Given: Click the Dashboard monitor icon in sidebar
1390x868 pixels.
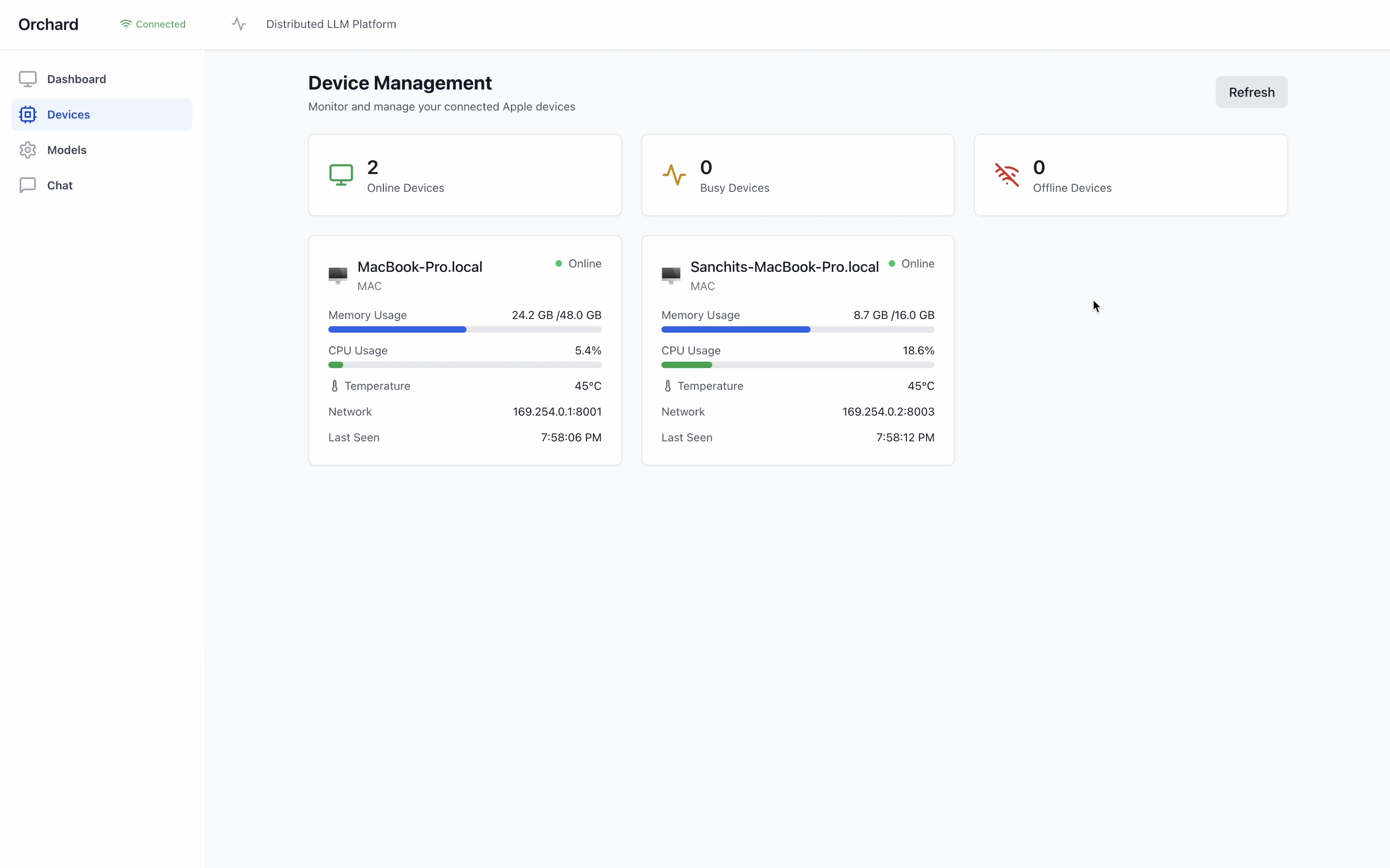Looking at the screenshot, I should 28,79.
